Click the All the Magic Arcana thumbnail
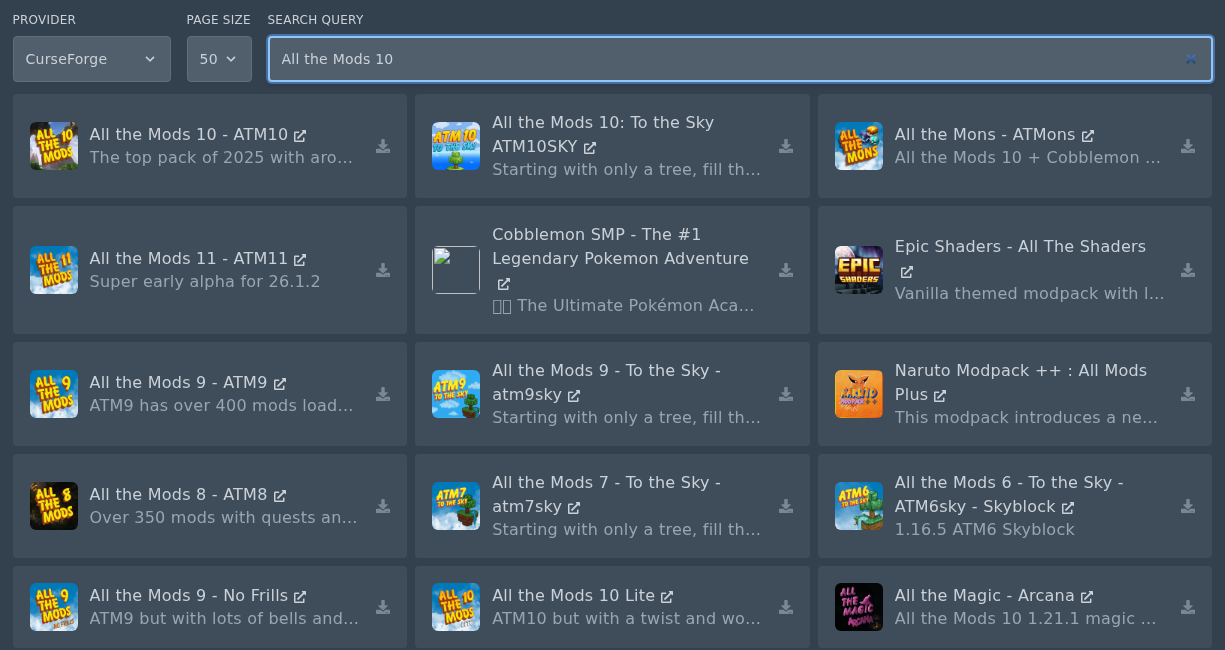This screenshot has height=650, width=1225. point(859,607)
